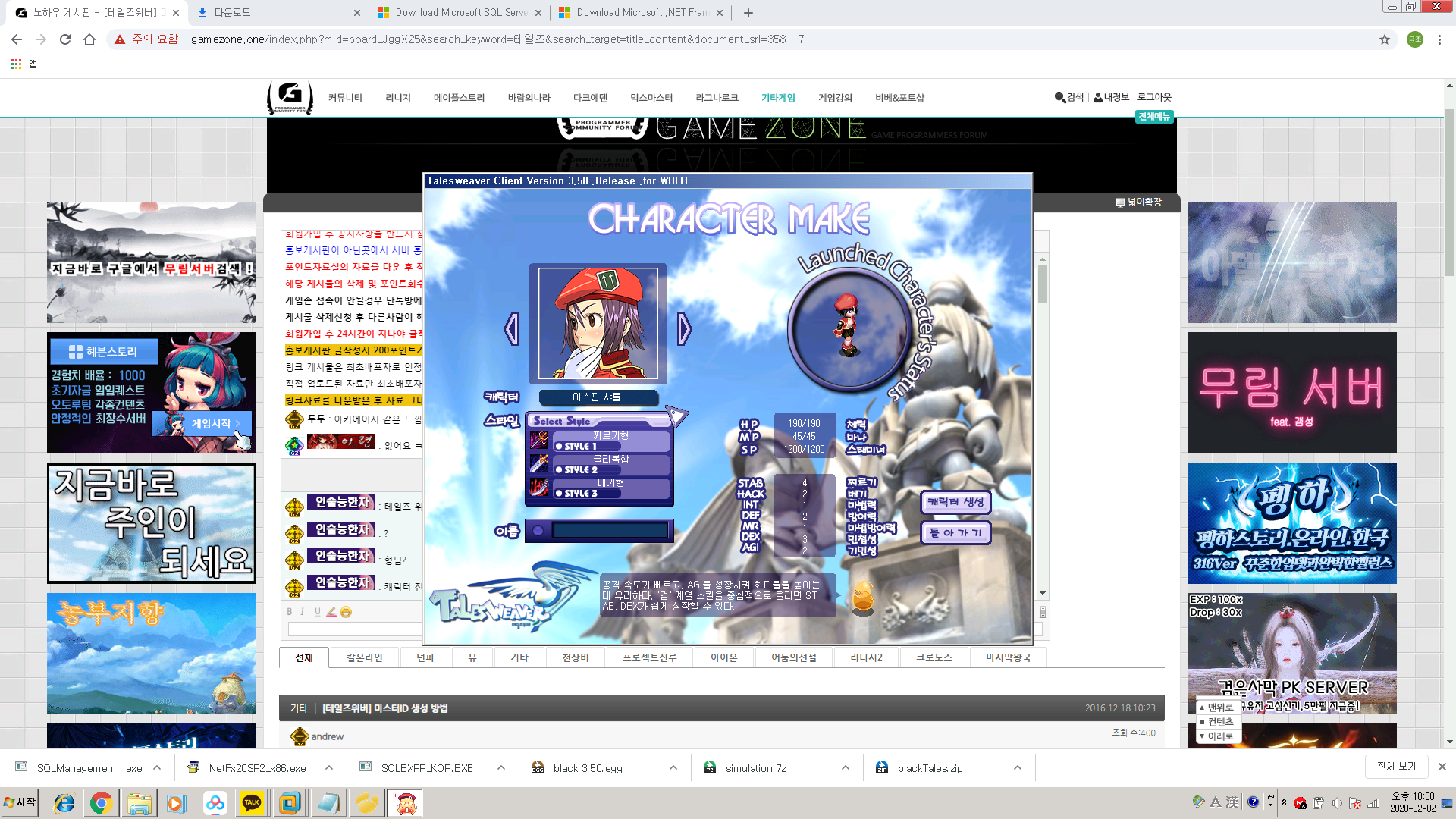
Task: Click bold B in comment editor
Action: [x=289, y=612]
